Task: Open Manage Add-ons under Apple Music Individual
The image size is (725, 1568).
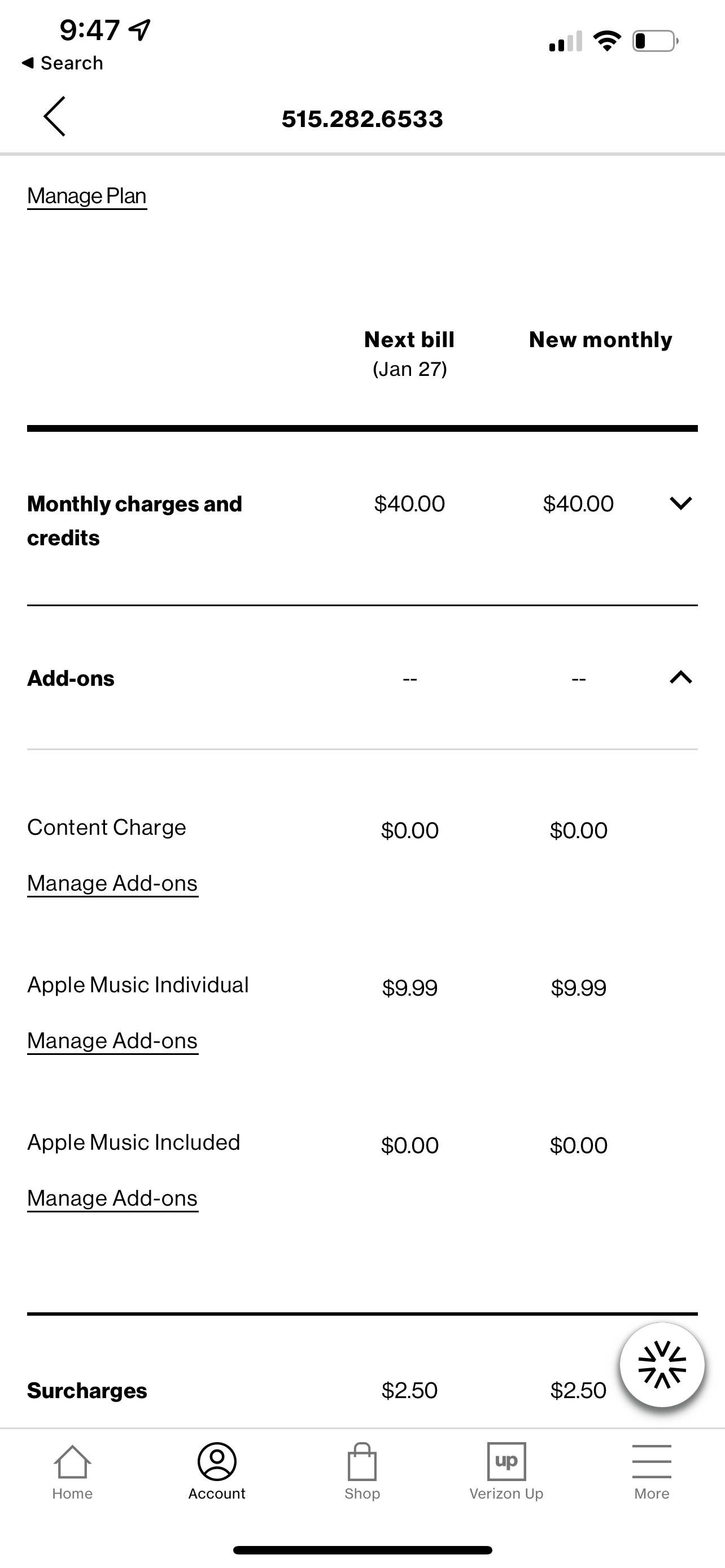Action: (x=112, y=1041)
